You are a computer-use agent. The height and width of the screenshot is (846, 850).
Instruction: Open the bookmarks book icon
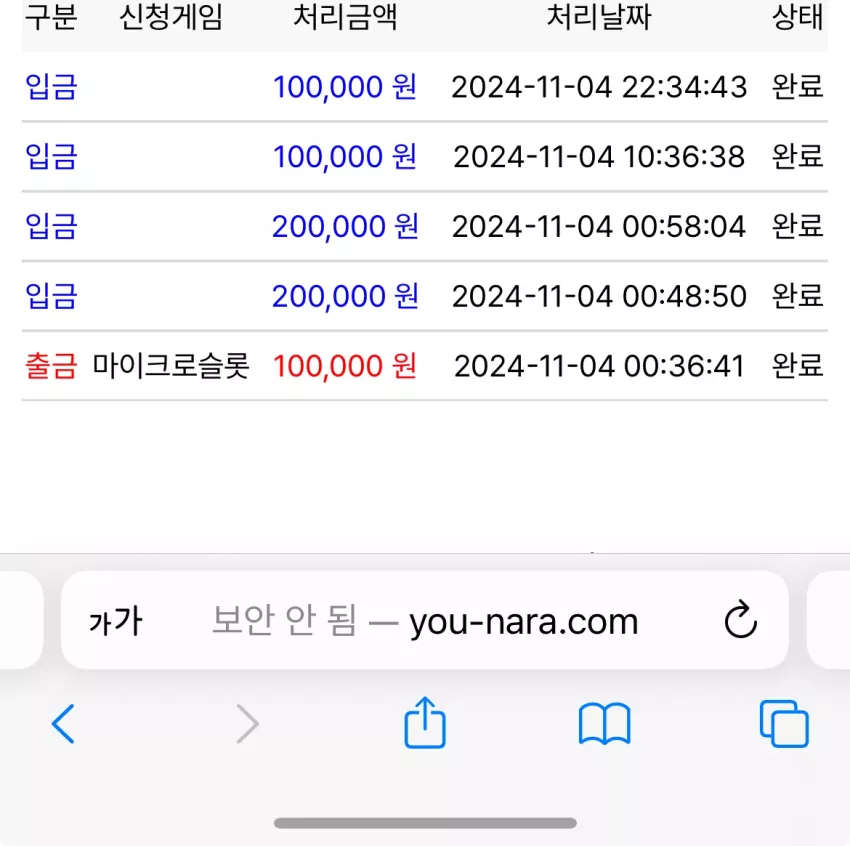[604, 724]
